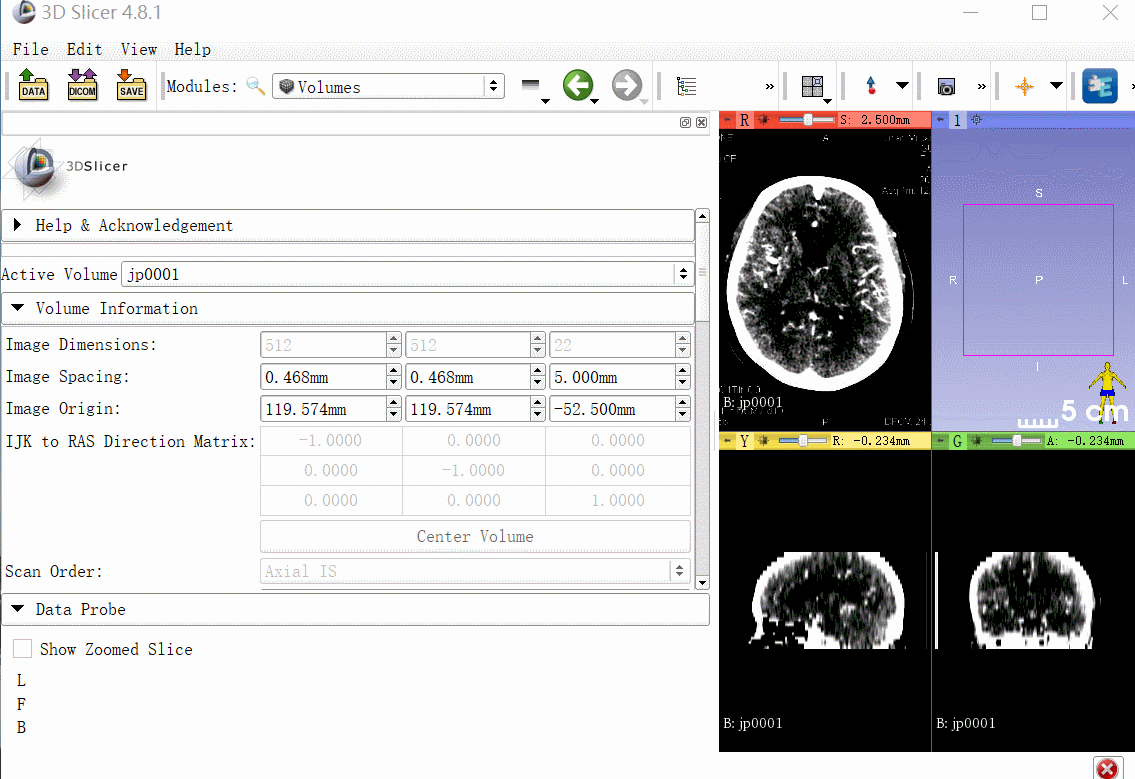1135x779 pixels.
Task: Expand toolbar overflow chevron after hierarchy icon
Action: click(x=769, y=87)
